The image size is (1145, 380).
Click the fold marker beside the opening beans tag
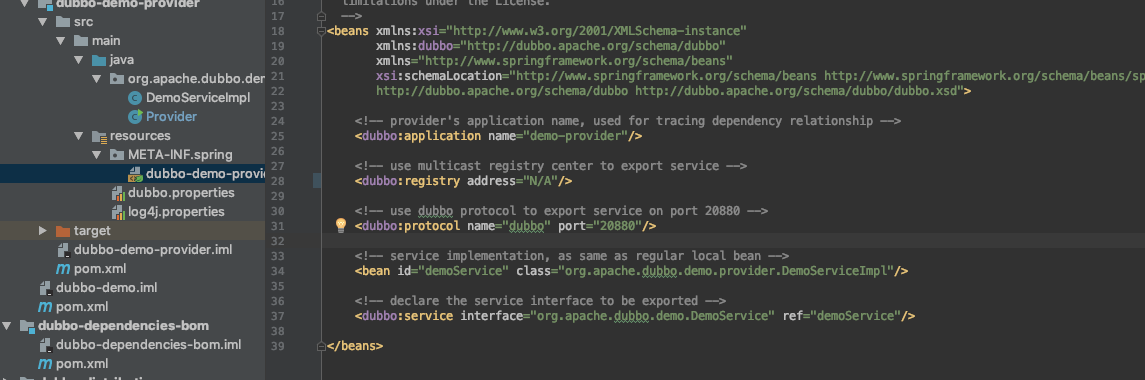[321, 31]
